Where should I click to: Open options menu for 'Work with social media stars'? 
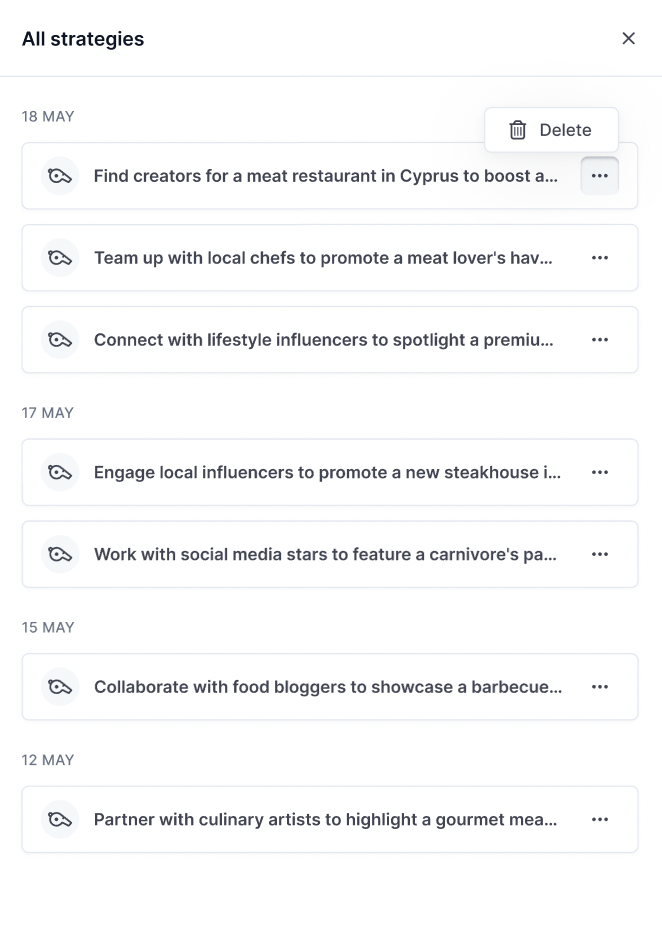tap(600, 554)
